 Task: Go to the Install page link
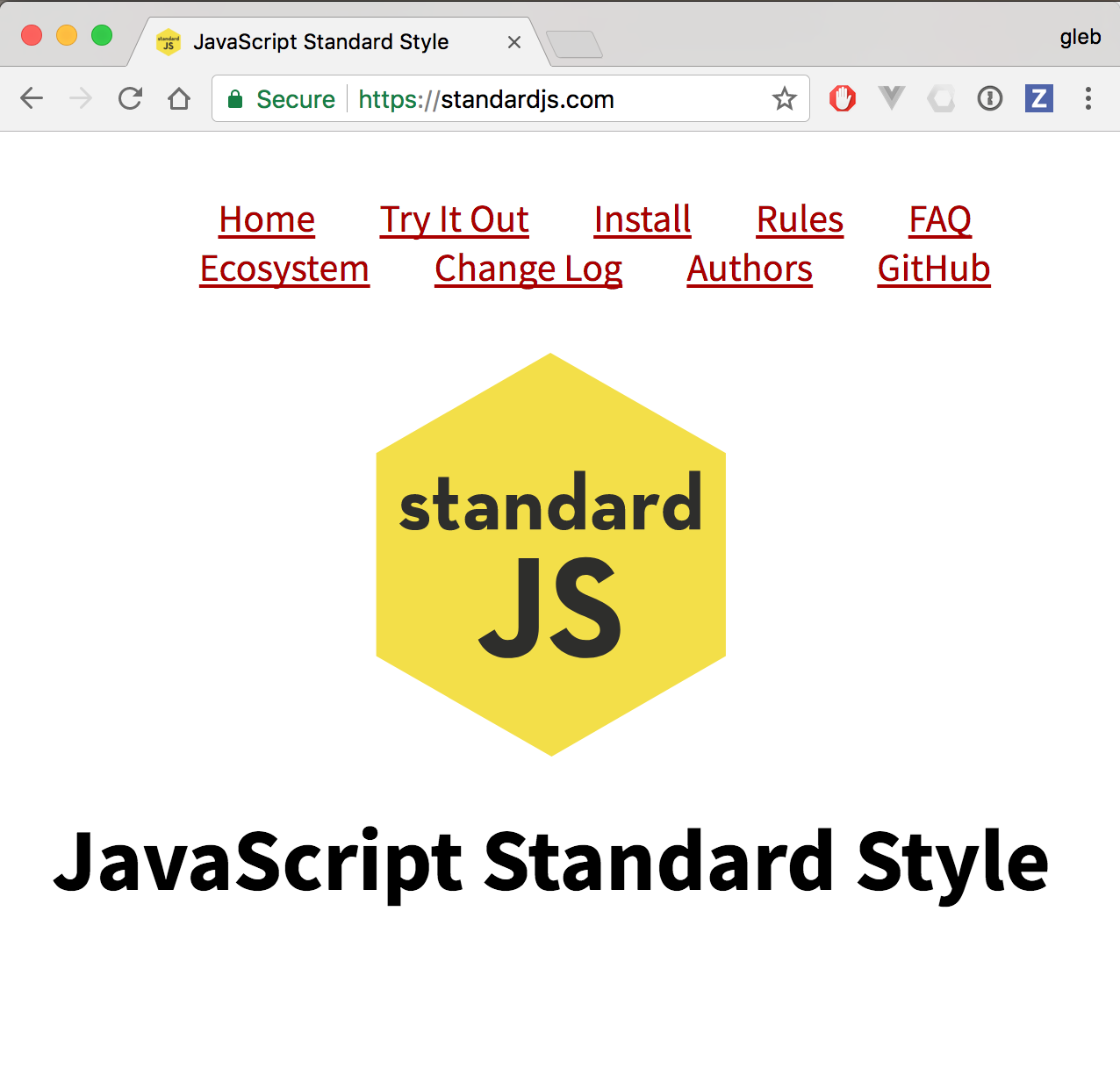(643, 219)
